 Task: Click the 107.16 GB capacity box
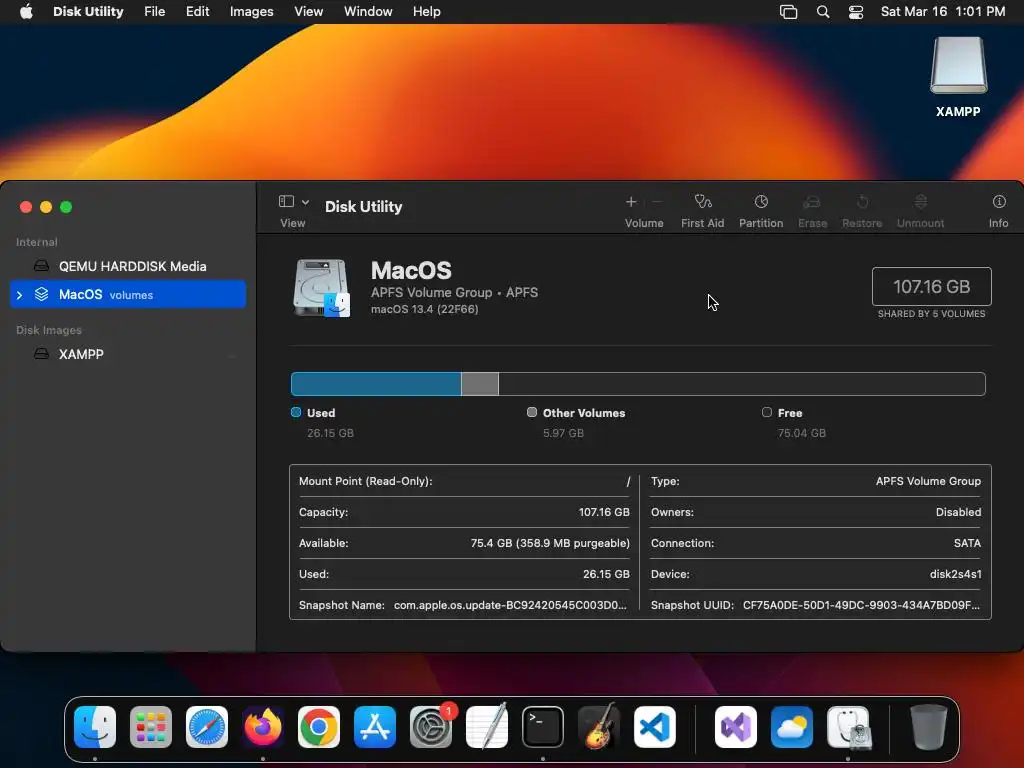[x=931, y=287]
